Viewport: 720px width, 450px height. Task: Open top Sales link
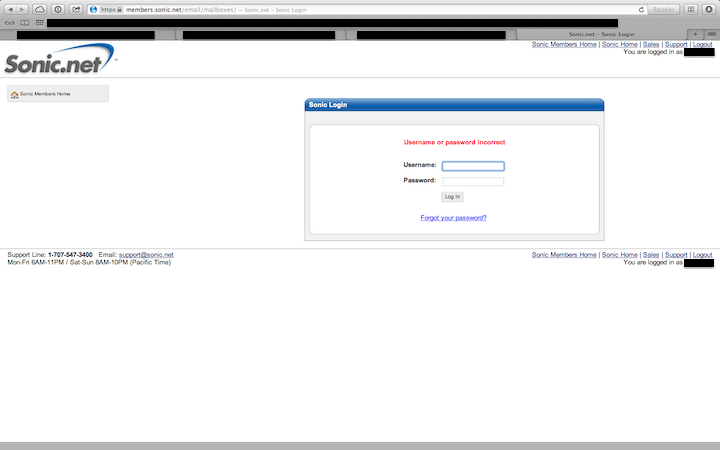tap(651, 45)
